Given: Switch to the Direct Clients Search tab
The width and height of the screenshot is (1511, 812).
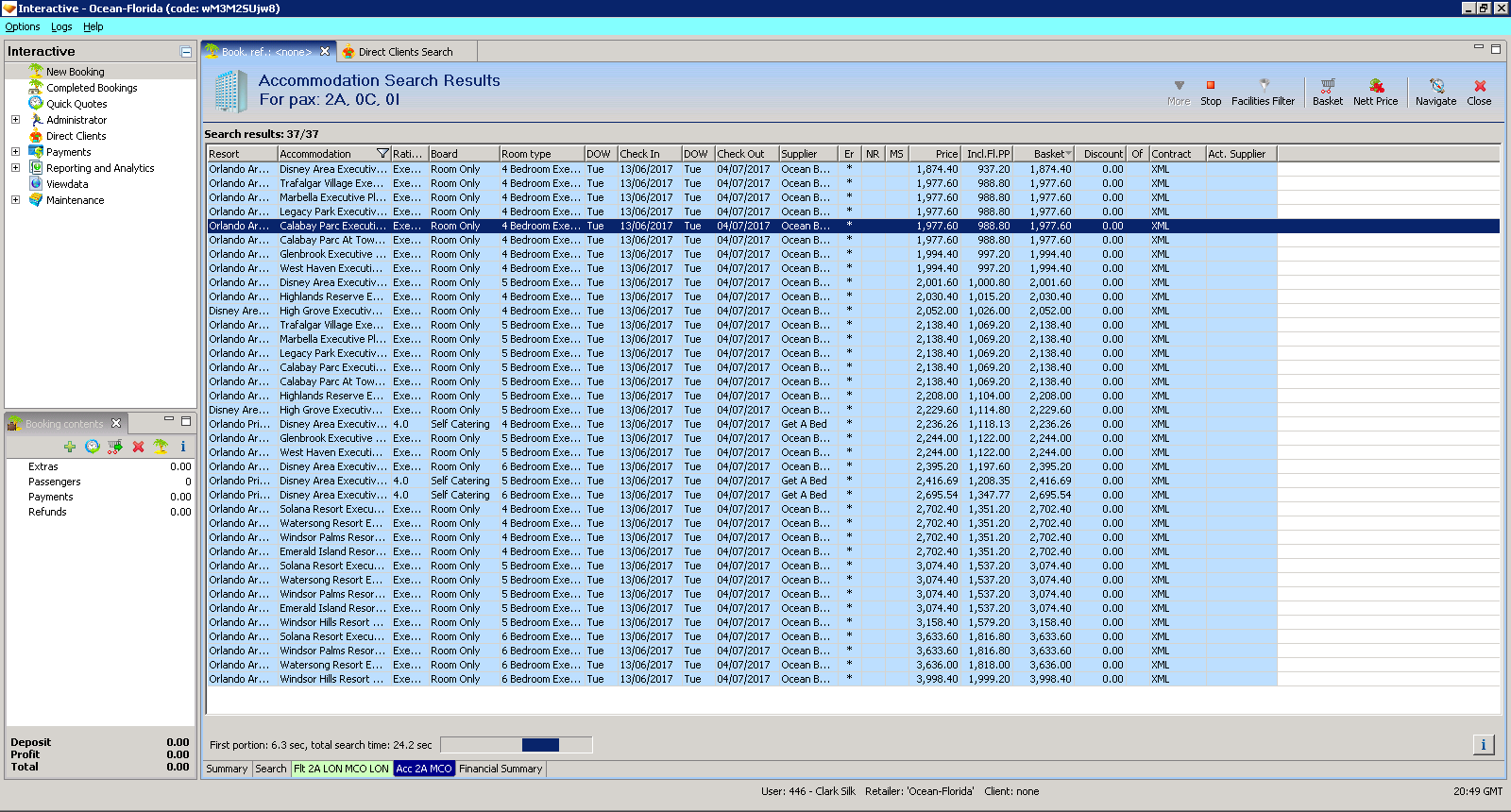Looking at the screenshot, I should tap(405, 52).
